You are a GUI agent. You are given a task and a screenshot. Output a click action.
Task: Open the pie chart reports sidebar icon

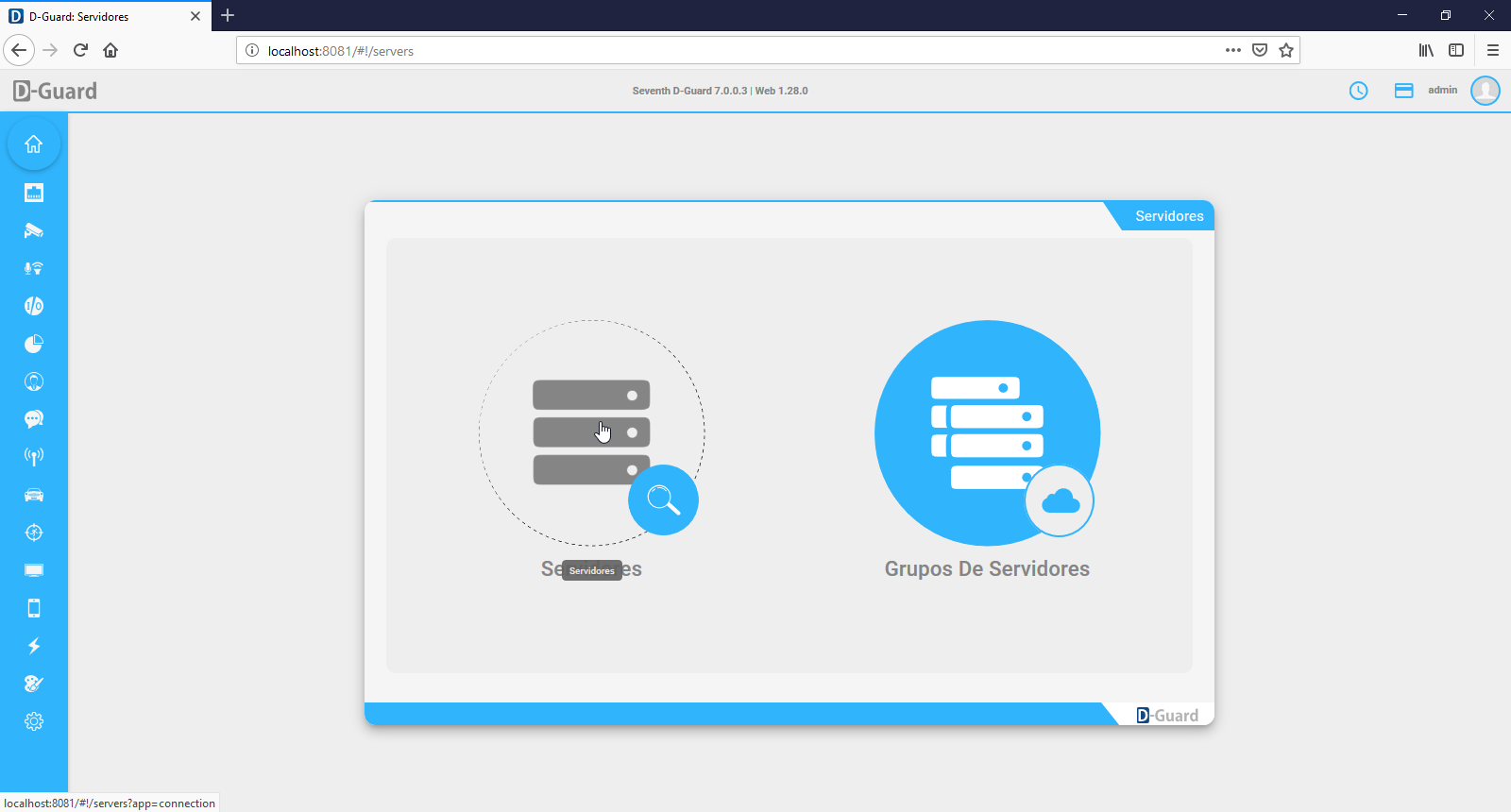34,344
